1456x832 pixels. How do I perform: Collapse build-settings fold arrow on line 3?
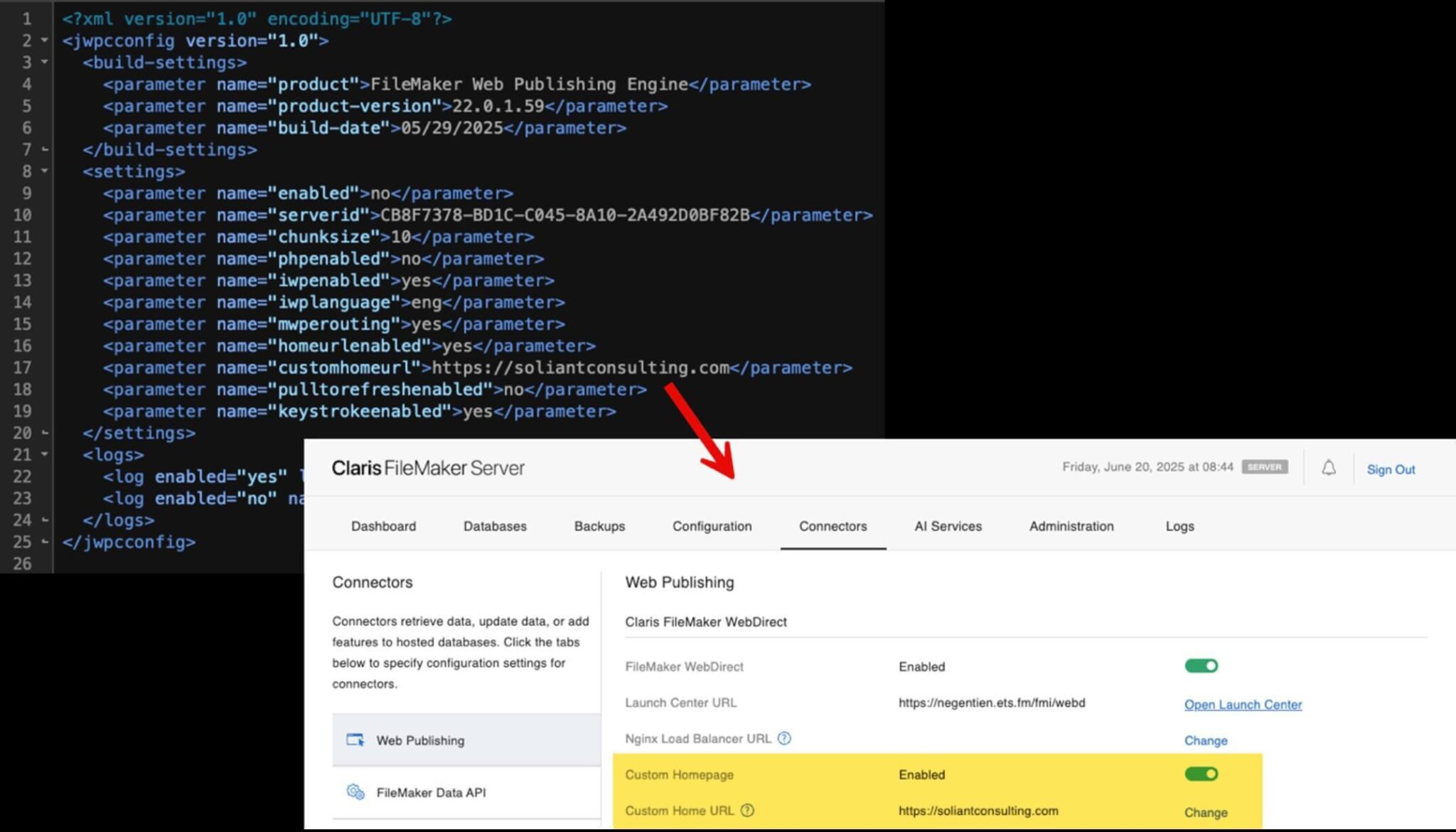[45, 63]
